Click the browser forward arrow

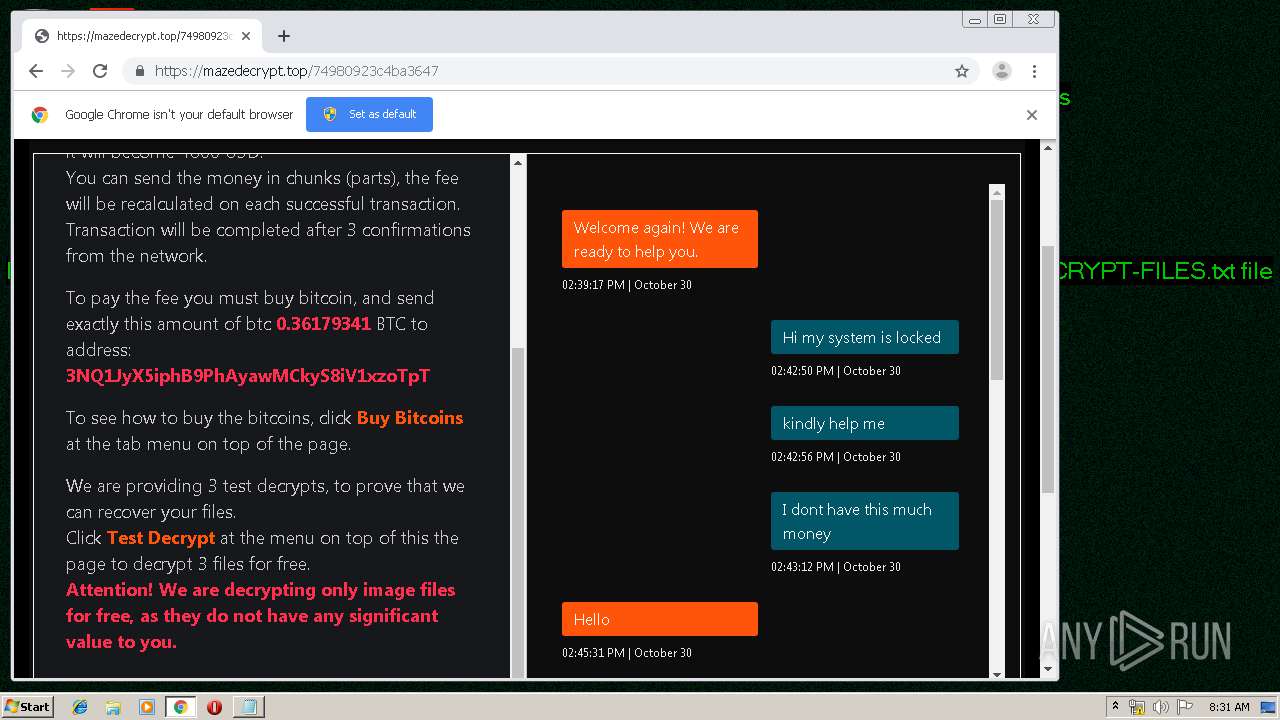(x=68, y=71)
